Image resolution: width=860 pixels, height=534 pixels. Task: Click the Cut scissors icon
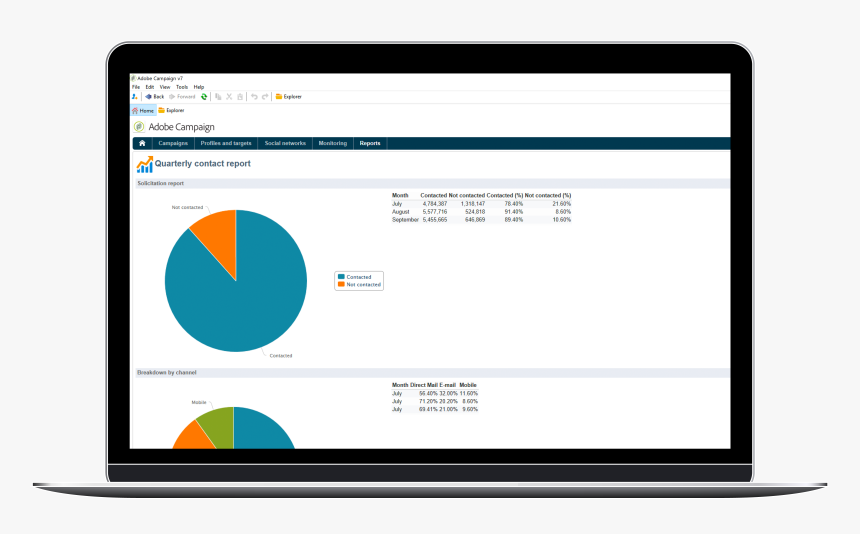click(229, 96)
